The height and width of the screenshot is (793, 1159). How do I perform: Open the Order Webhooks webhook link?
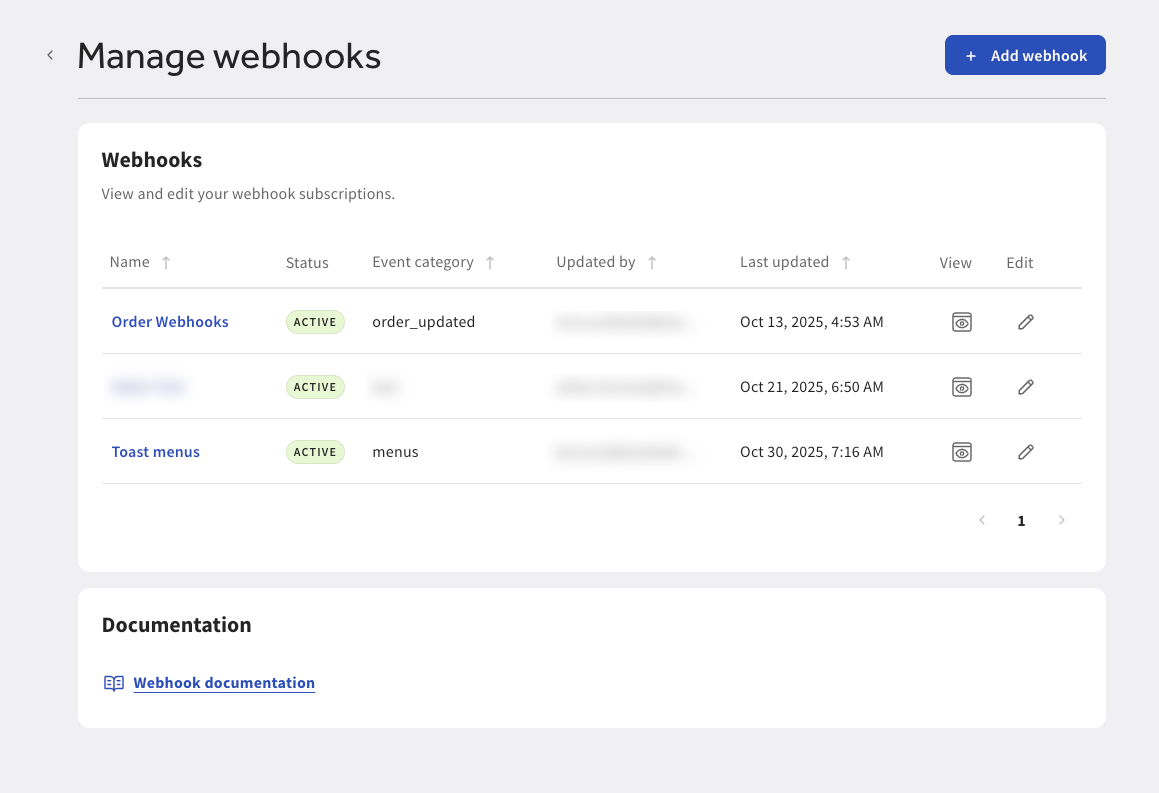[169, 321]
